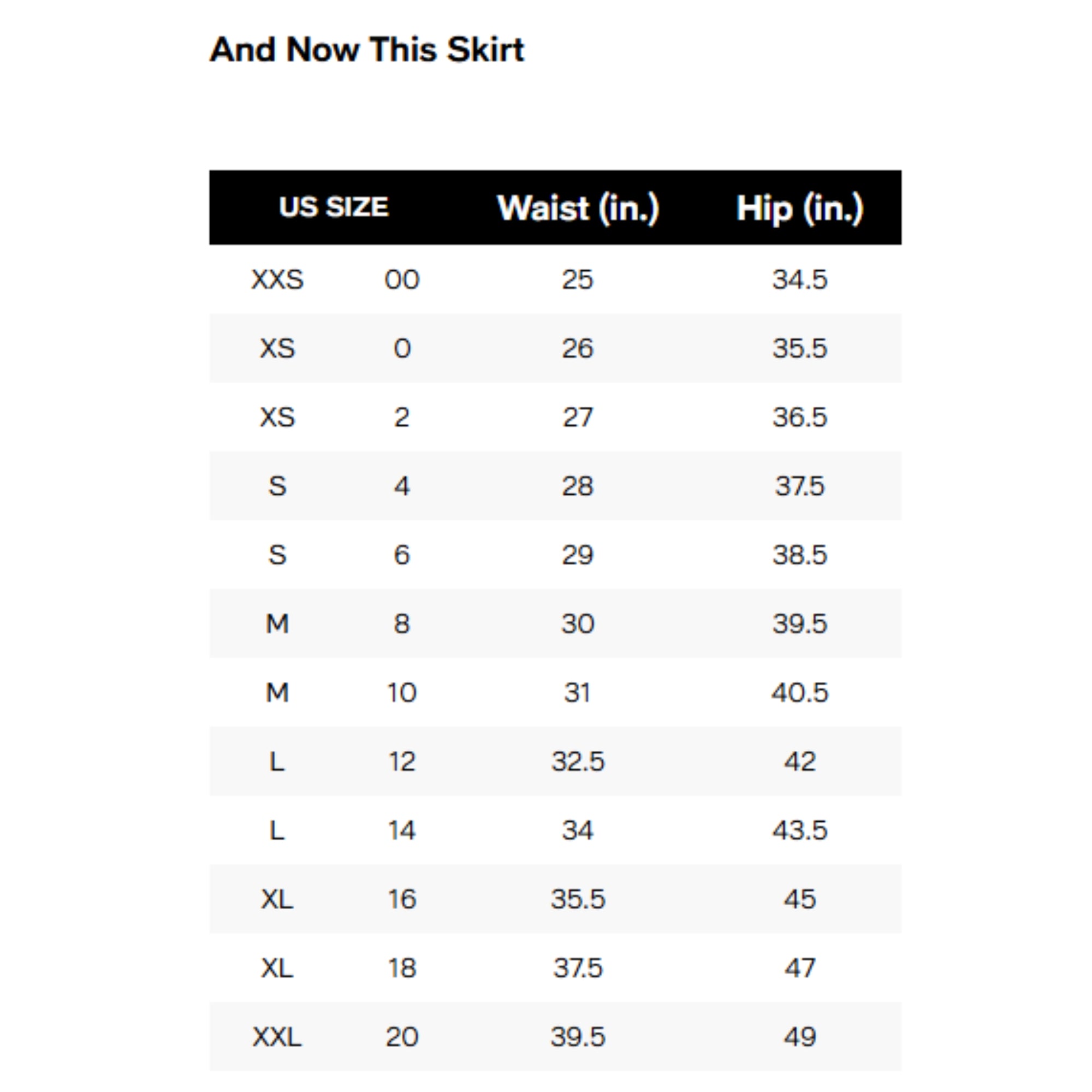Select the Hip (in.) column header
This screenshot has width=1092, height=1092.
(800, 208)
